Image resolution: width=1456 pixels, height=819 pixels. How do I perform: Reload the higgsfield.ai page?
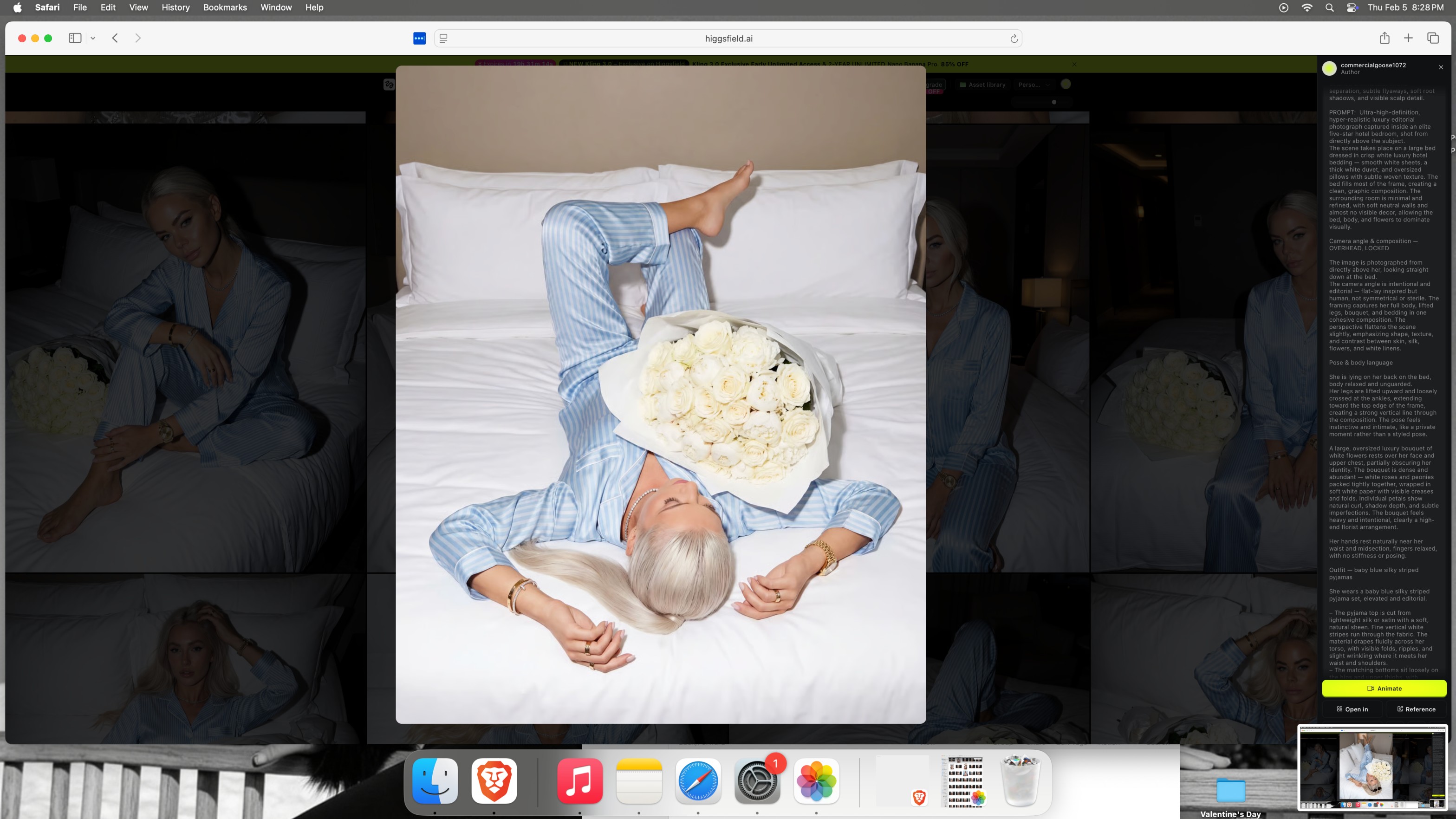coord(1014,39)
